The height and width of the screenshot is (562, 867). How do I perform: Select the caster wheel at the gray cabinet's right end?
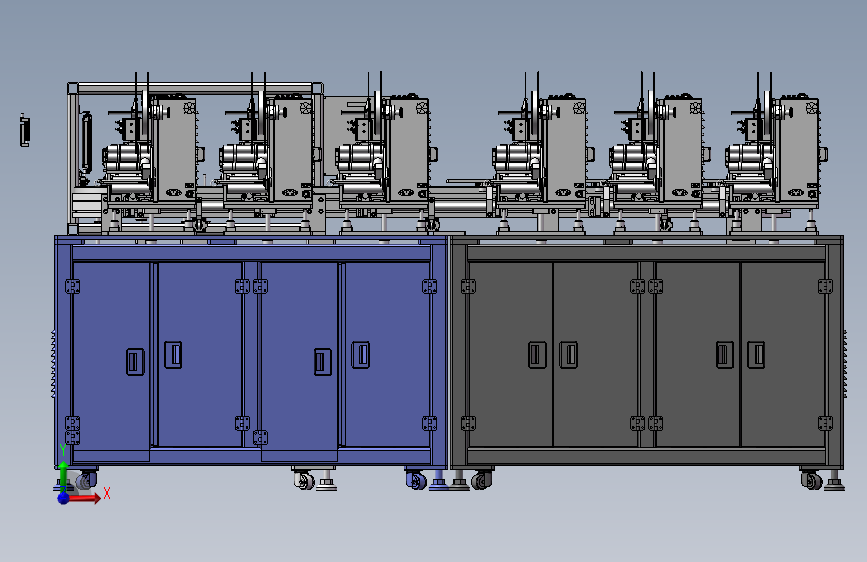(x=811, y=479)
